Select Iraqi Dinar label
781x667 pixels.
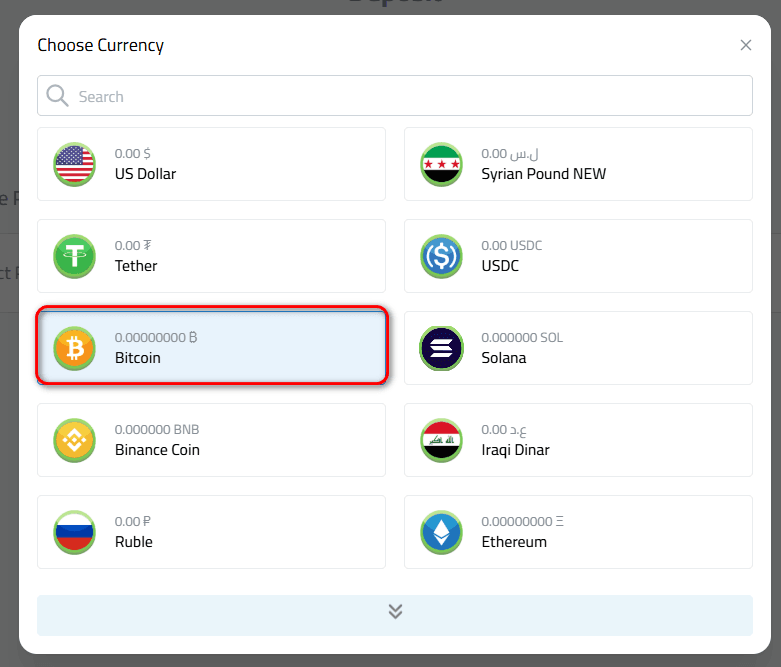tap(515, 450)
